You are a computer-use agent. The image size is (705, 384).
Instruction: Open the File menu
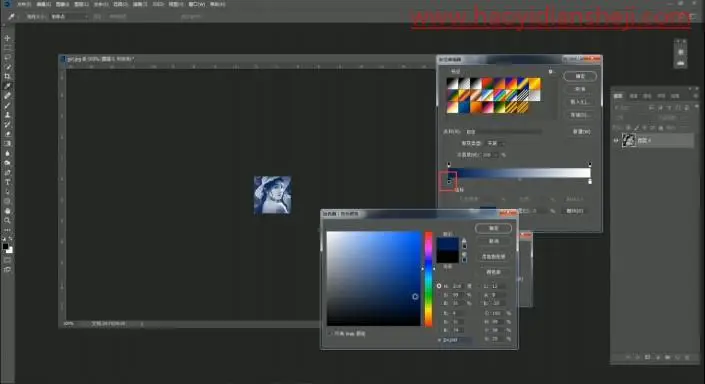[x=24, y=4]
